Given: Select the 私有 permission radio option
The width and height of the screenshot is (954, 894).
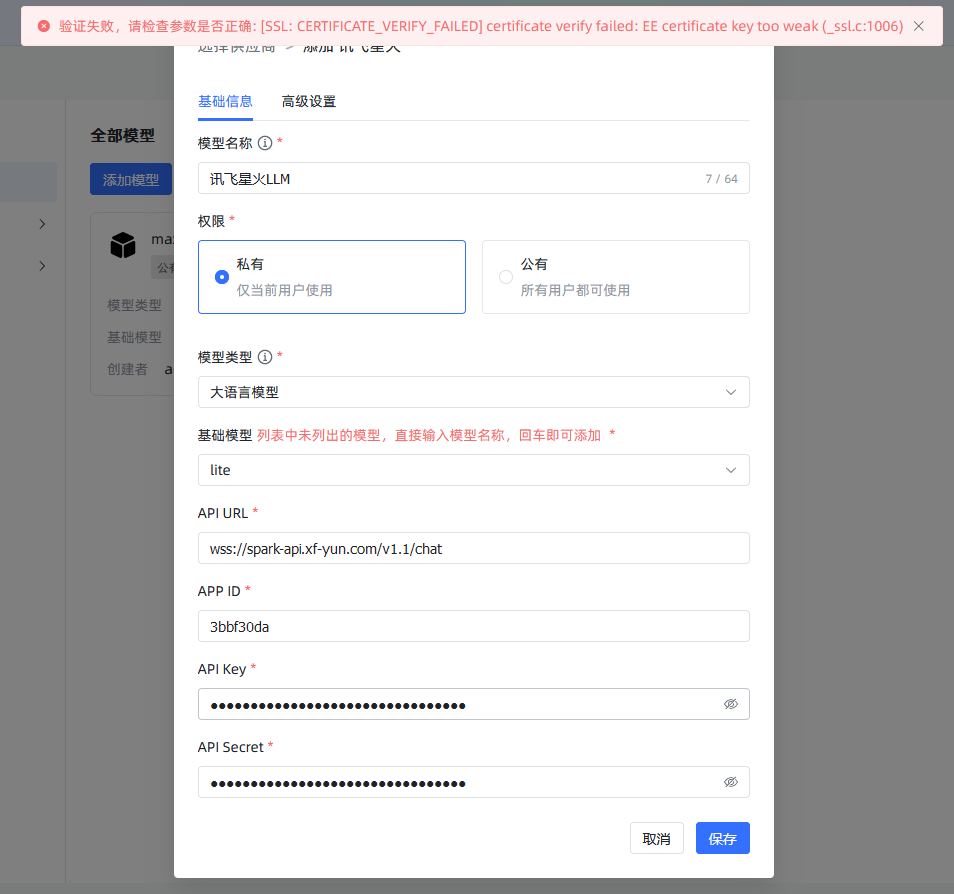Looking at the screenshot, I should click(332, 277).
